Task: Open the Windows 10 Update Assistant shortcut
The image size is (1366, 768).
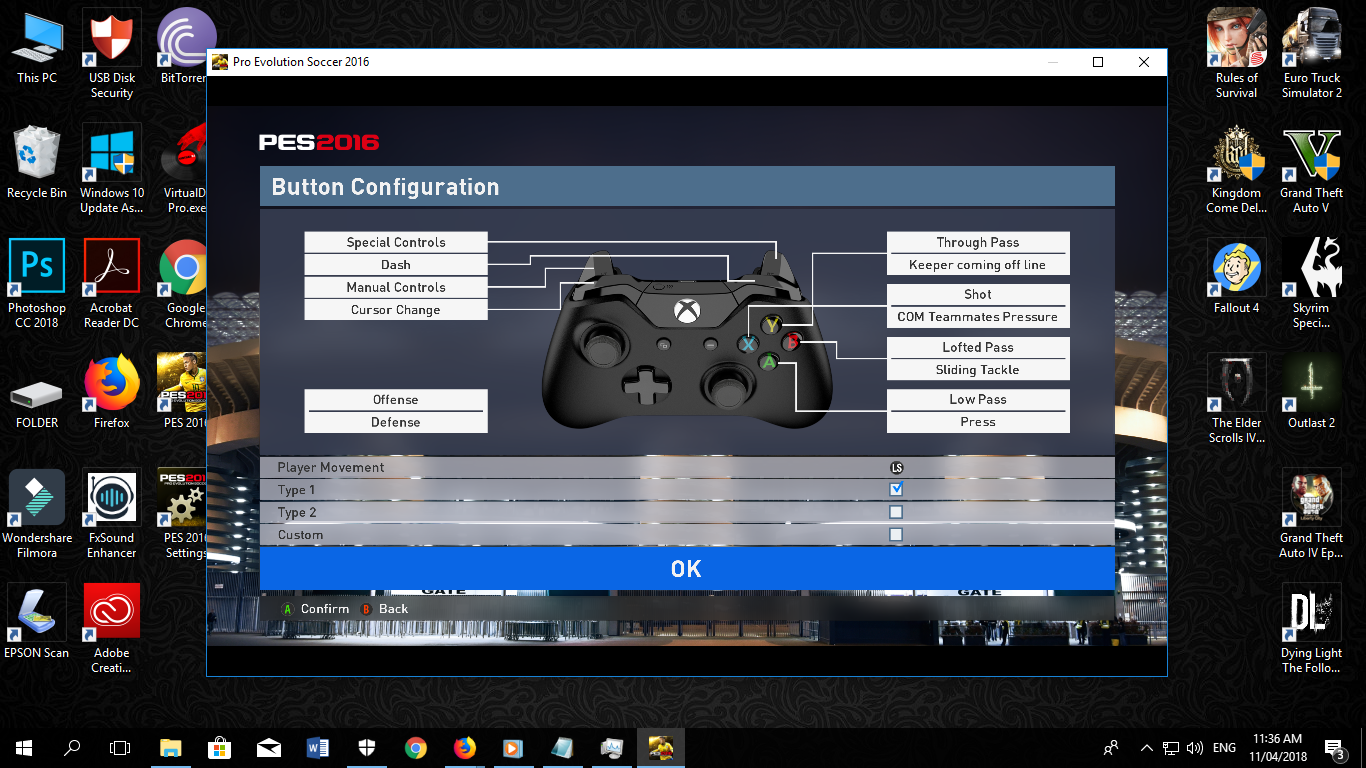Action: tap(112, 169)
